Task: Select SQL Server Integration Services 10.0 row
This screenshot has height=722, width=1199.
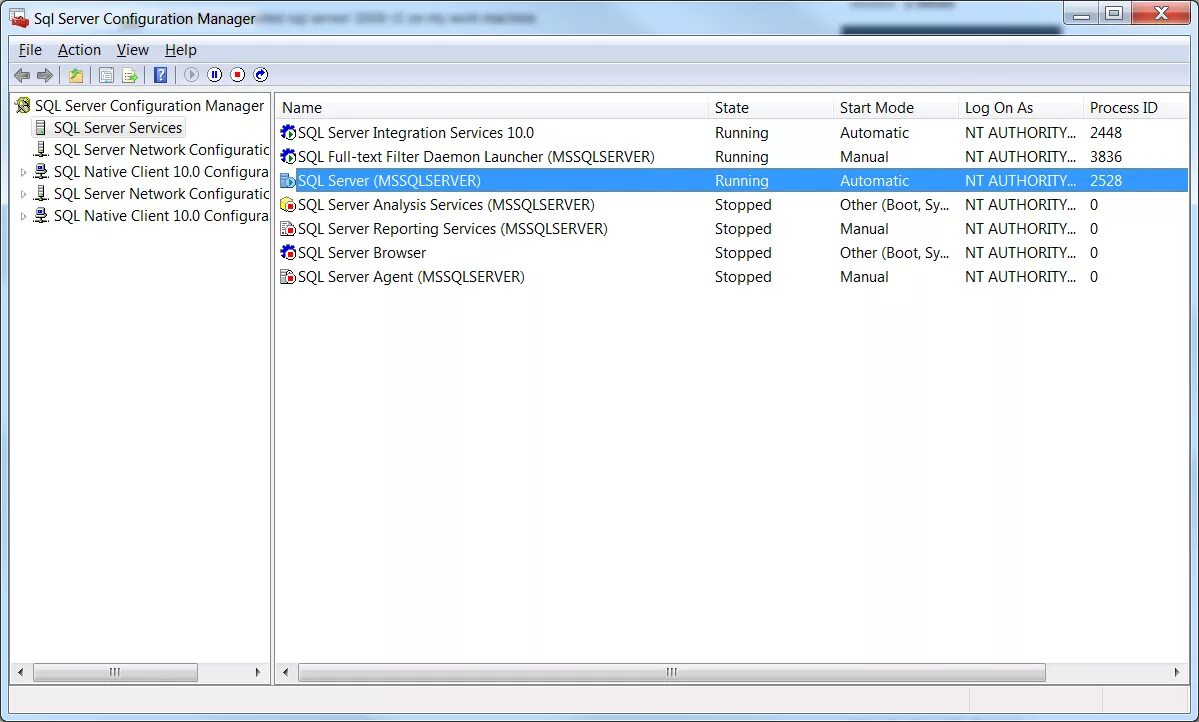Action: click(416, 133)
